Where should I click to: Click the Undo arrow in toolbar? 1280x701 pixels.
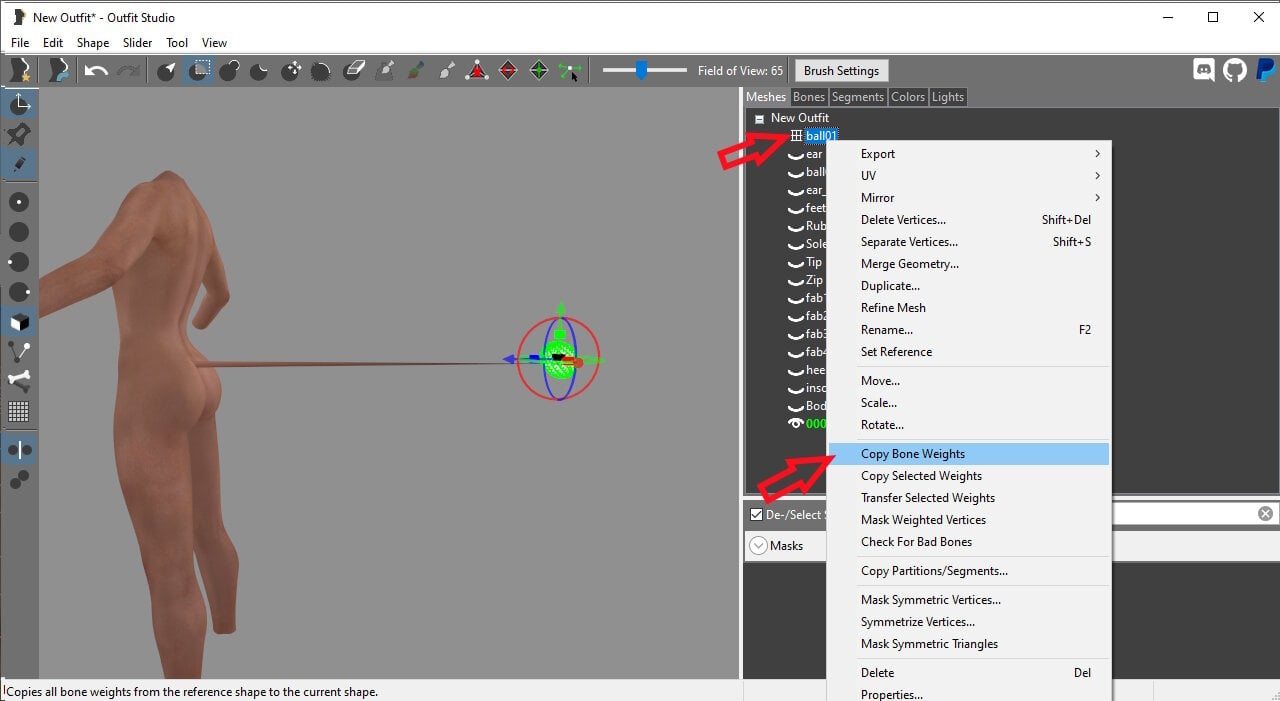96,71
